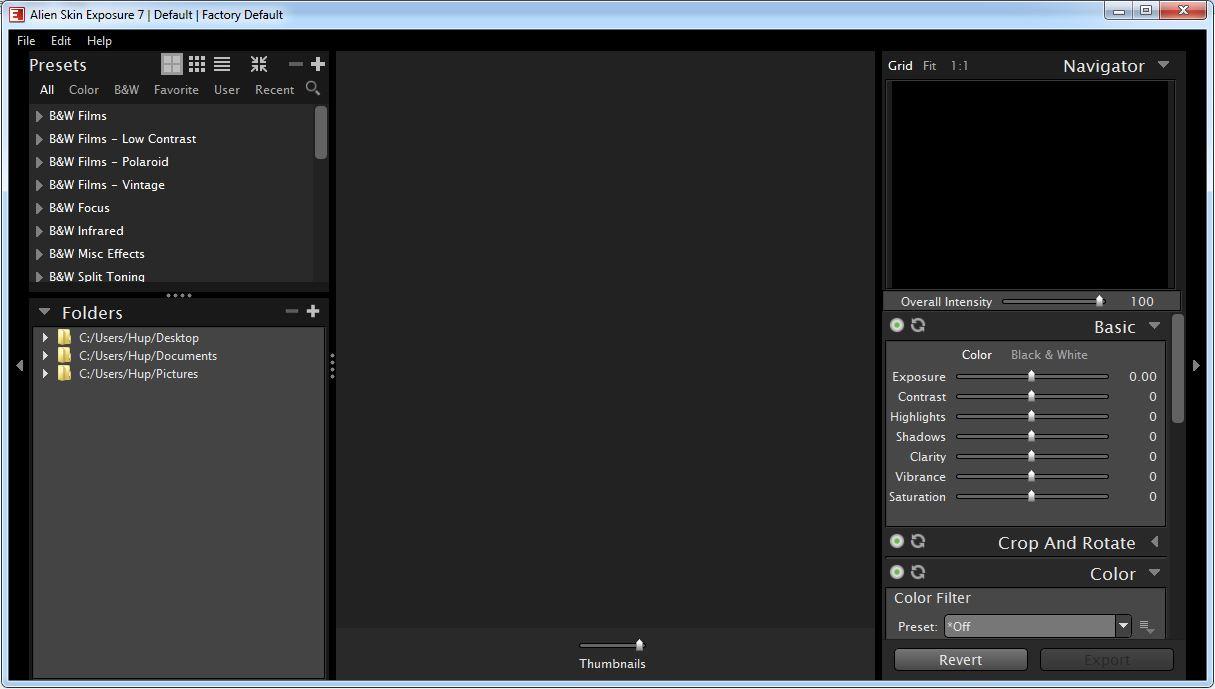Click the Thumbnails size slider handle

[x=639, y=645]
